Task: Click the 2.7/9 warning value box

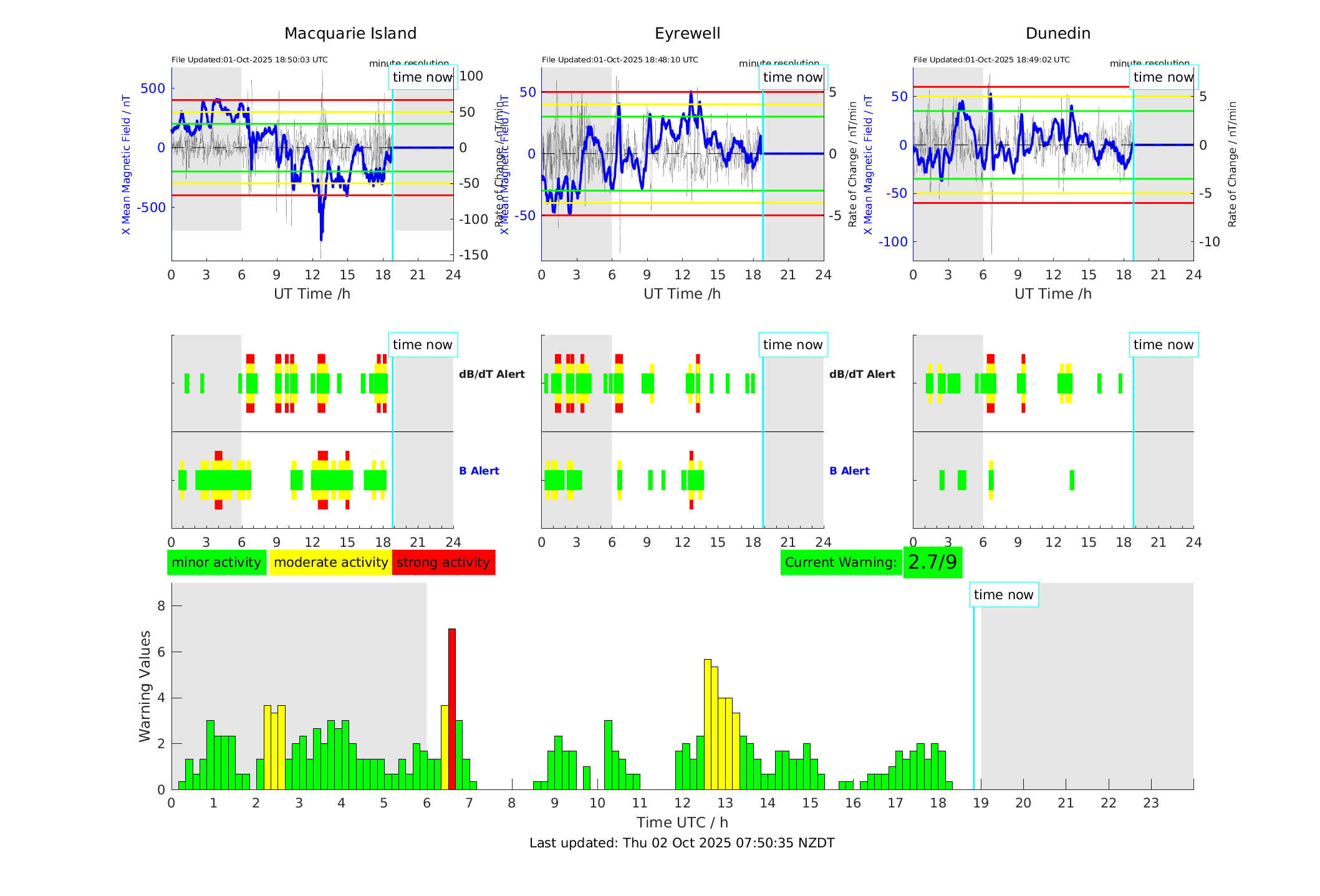Action: 932,562
